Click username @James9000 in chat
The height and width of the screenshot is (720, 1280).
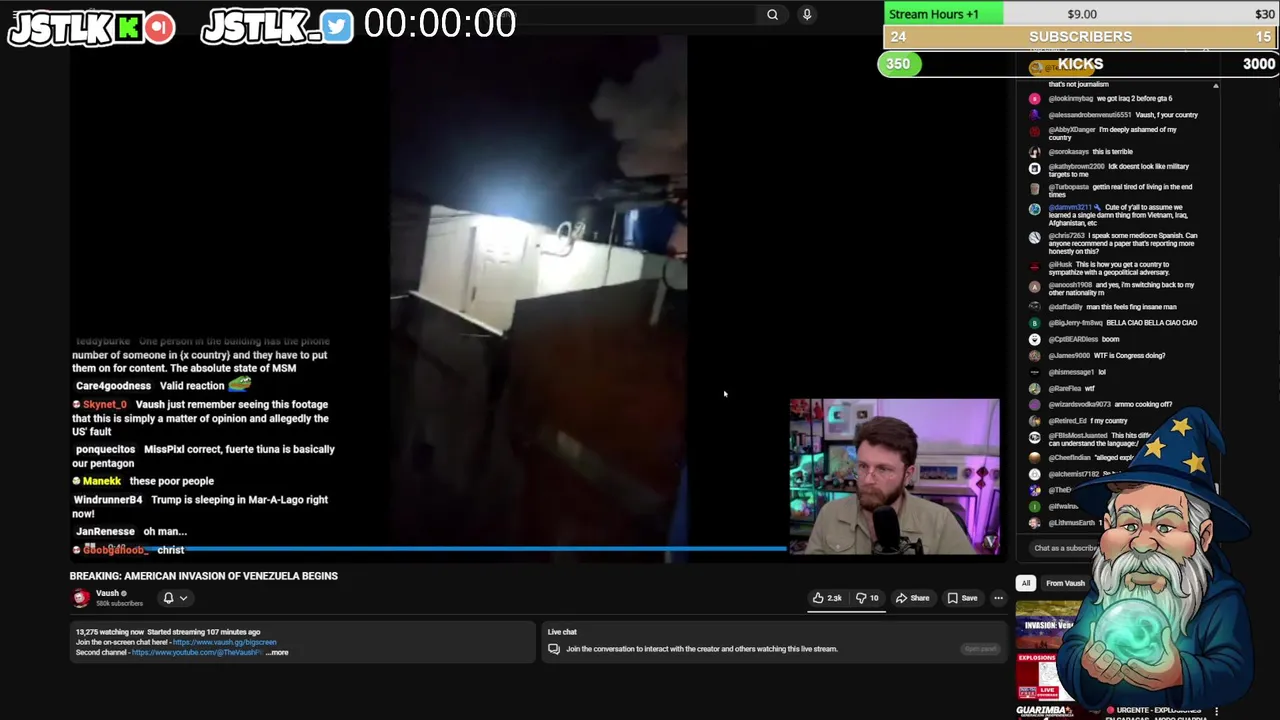point(1070,356)
